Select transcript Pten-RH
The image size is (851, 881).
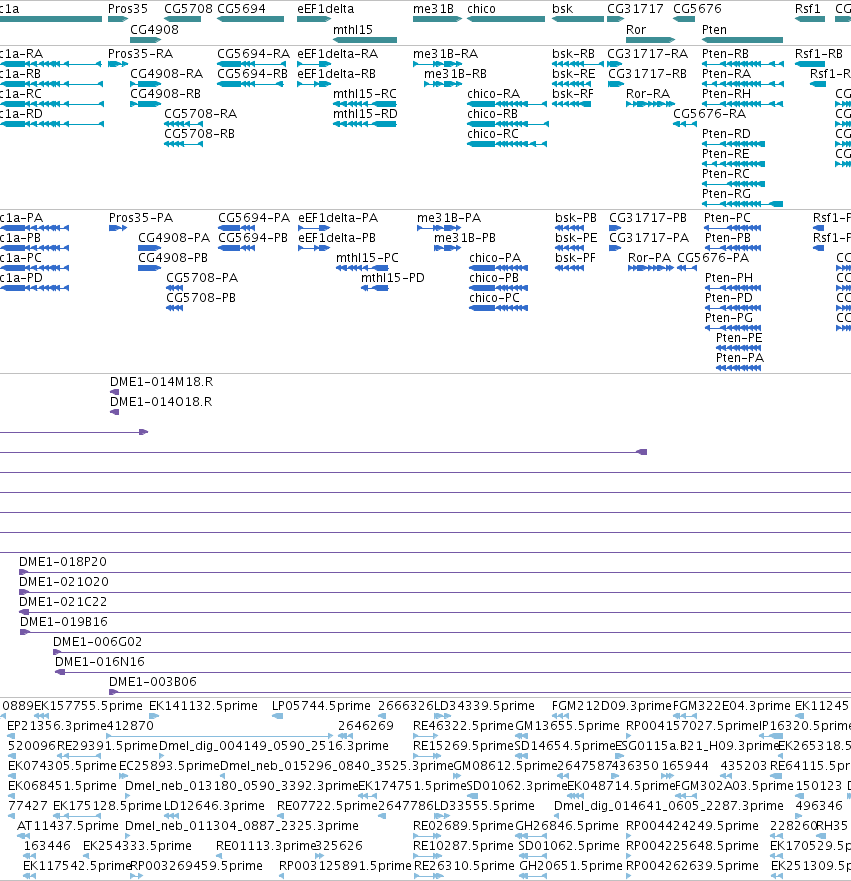[x=726, y=94]
